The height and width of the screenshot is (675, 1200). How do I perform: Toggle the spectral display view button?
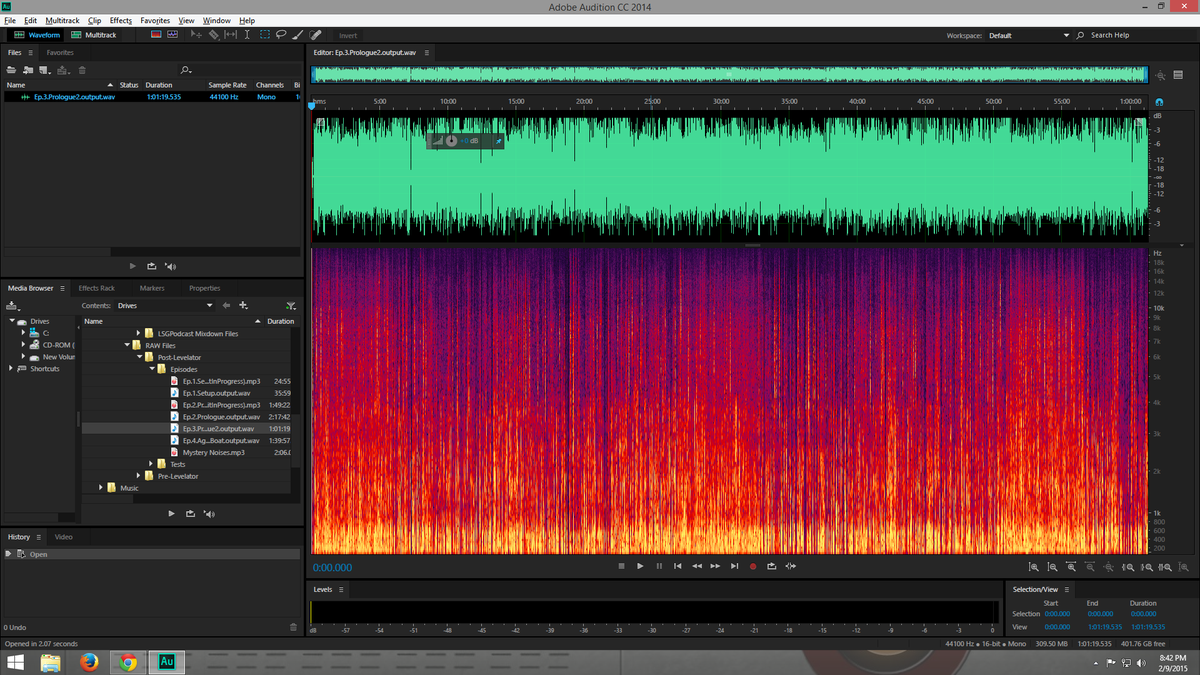(x=155, y=34)
